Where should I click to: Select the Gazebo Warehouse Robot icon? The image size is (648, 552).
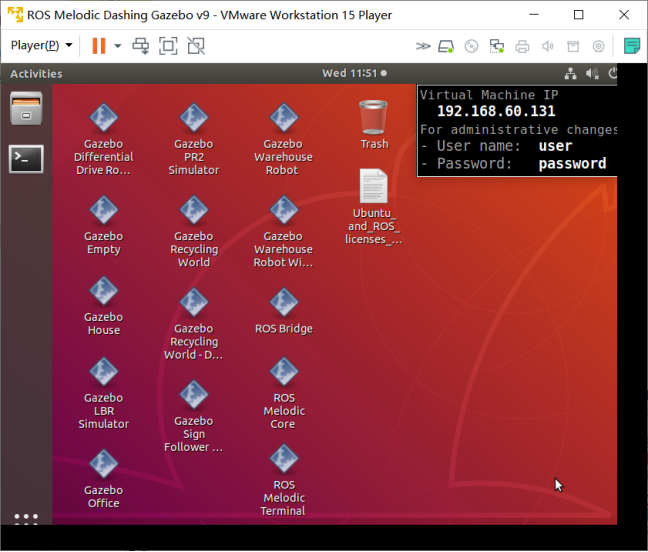(284, 138)
